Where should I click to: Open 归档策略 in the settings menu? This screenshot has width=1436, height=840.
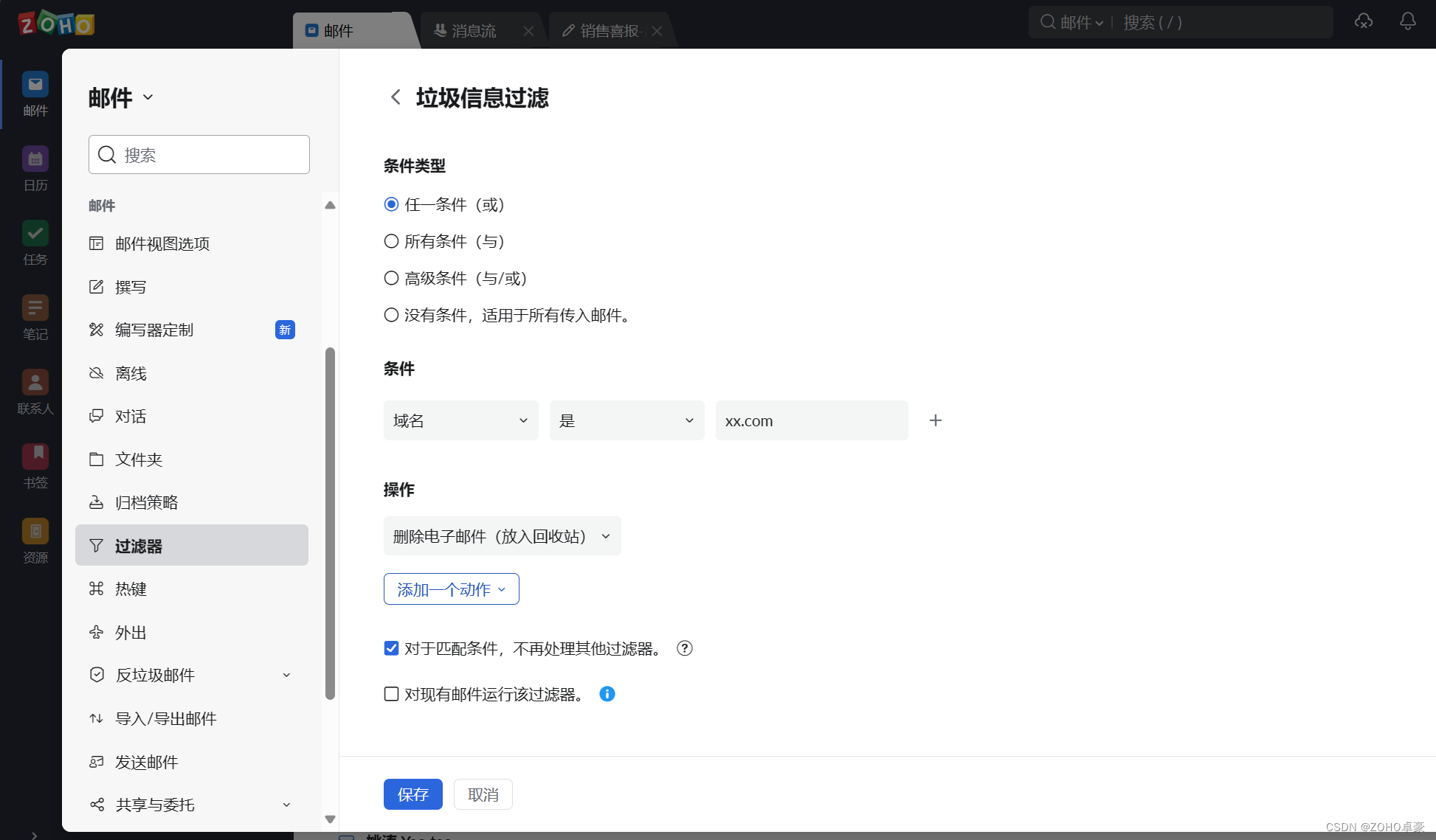tap(146, 502)
